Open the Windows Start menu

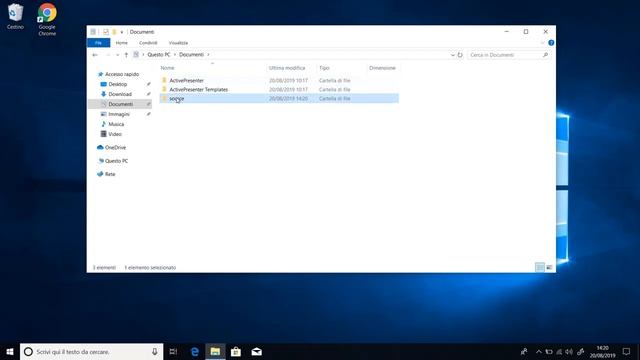coord(10,351)
